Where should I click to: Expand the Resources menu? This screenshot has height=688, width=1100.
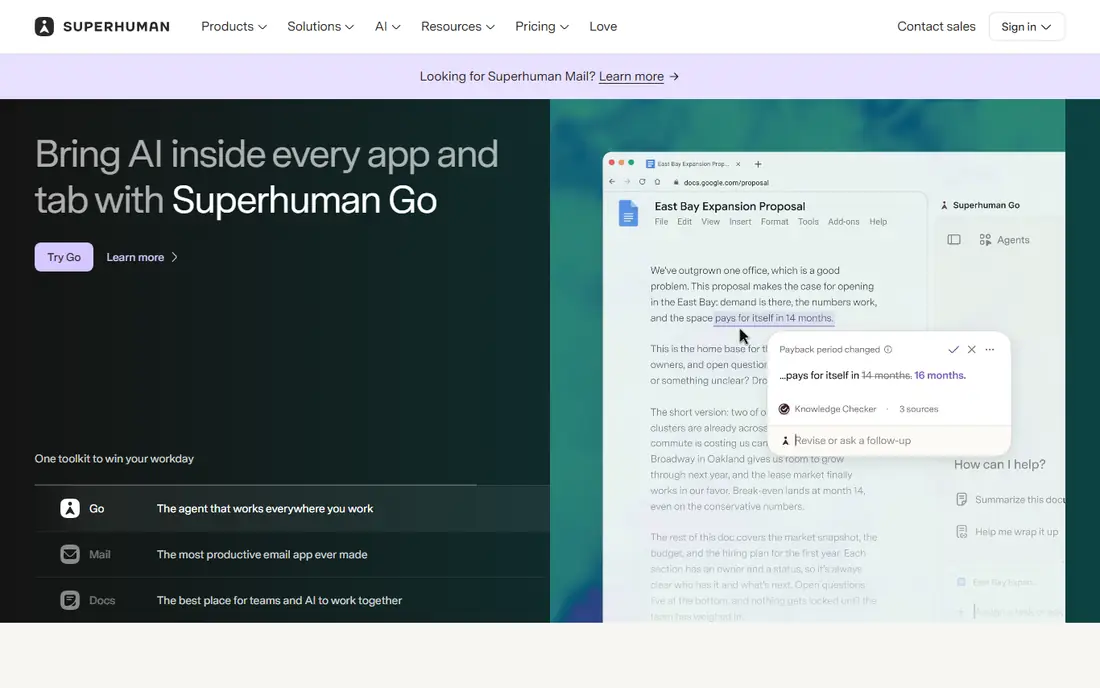(457, 27)
